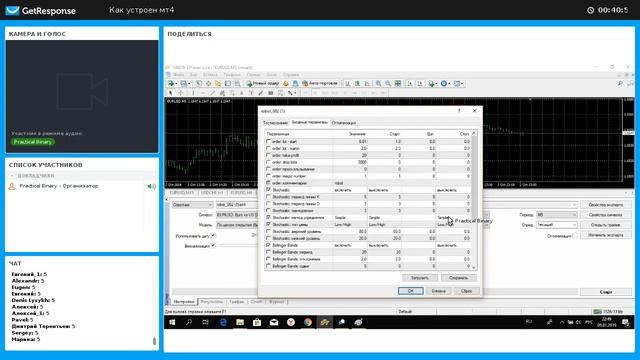Click 'Сброс' in the parameters dialog
The height and width of the screenshot is (360, 640).
click(x=466, y=291)
